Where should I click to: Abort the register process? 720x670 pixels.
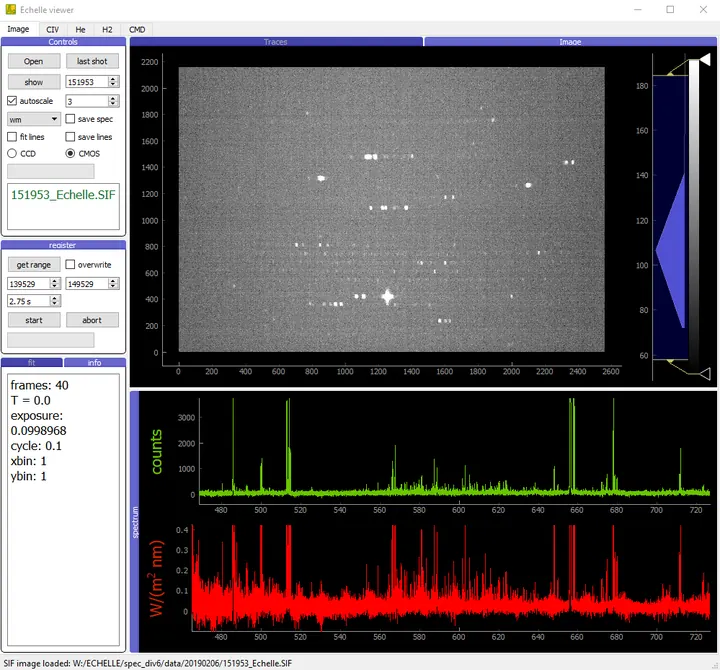tap(92, 320)
